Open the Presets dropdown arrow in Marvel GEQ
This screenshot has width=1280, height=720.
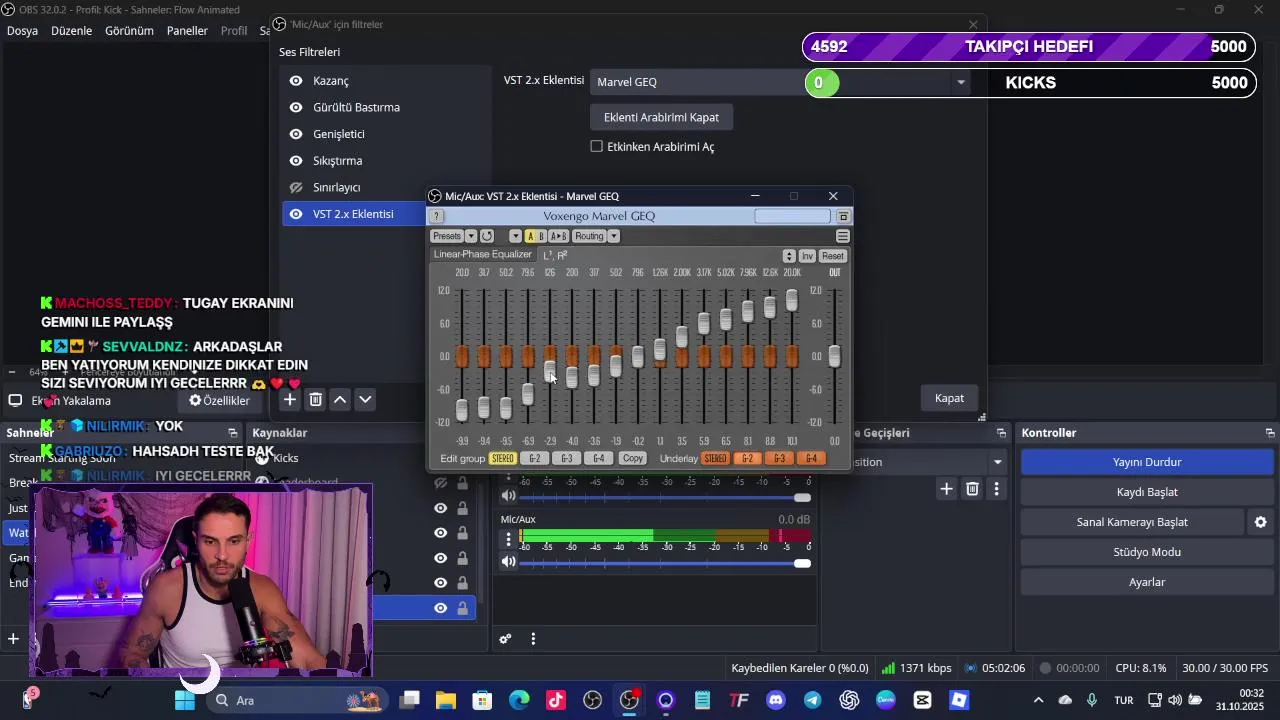(471, 236)
